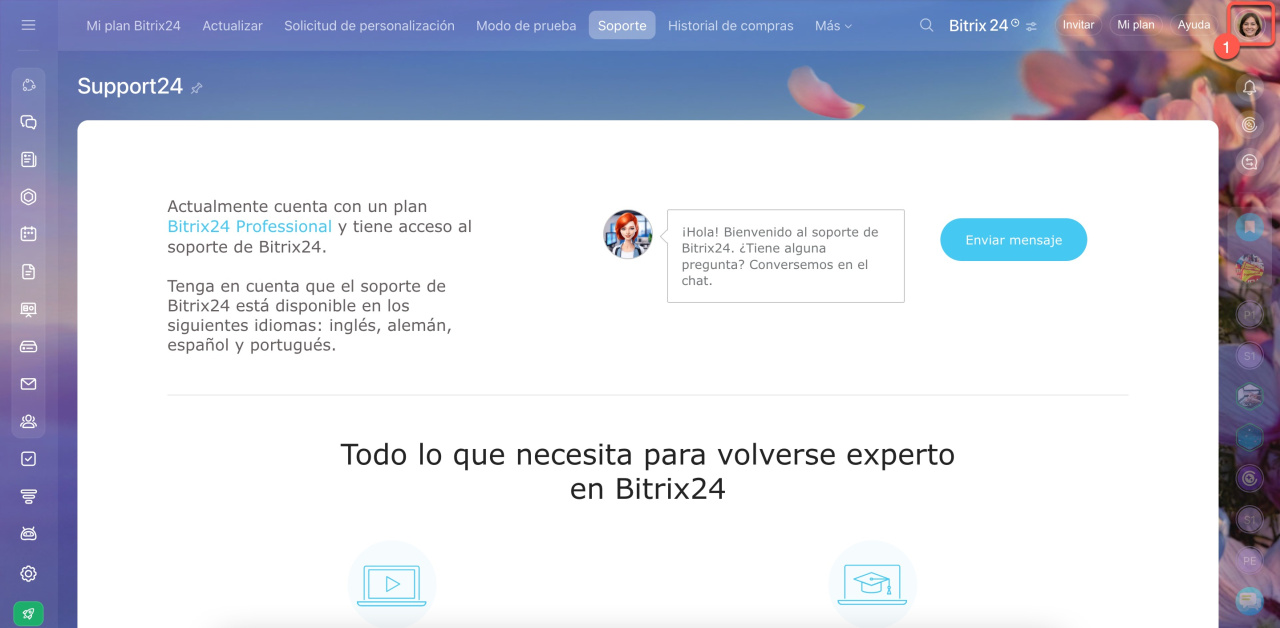Viewport: 1280px width, 628px height.
Task: Click the '¡Hola! Bienvenido al soporte' message bubble
Action: click(x=786, y=256)
